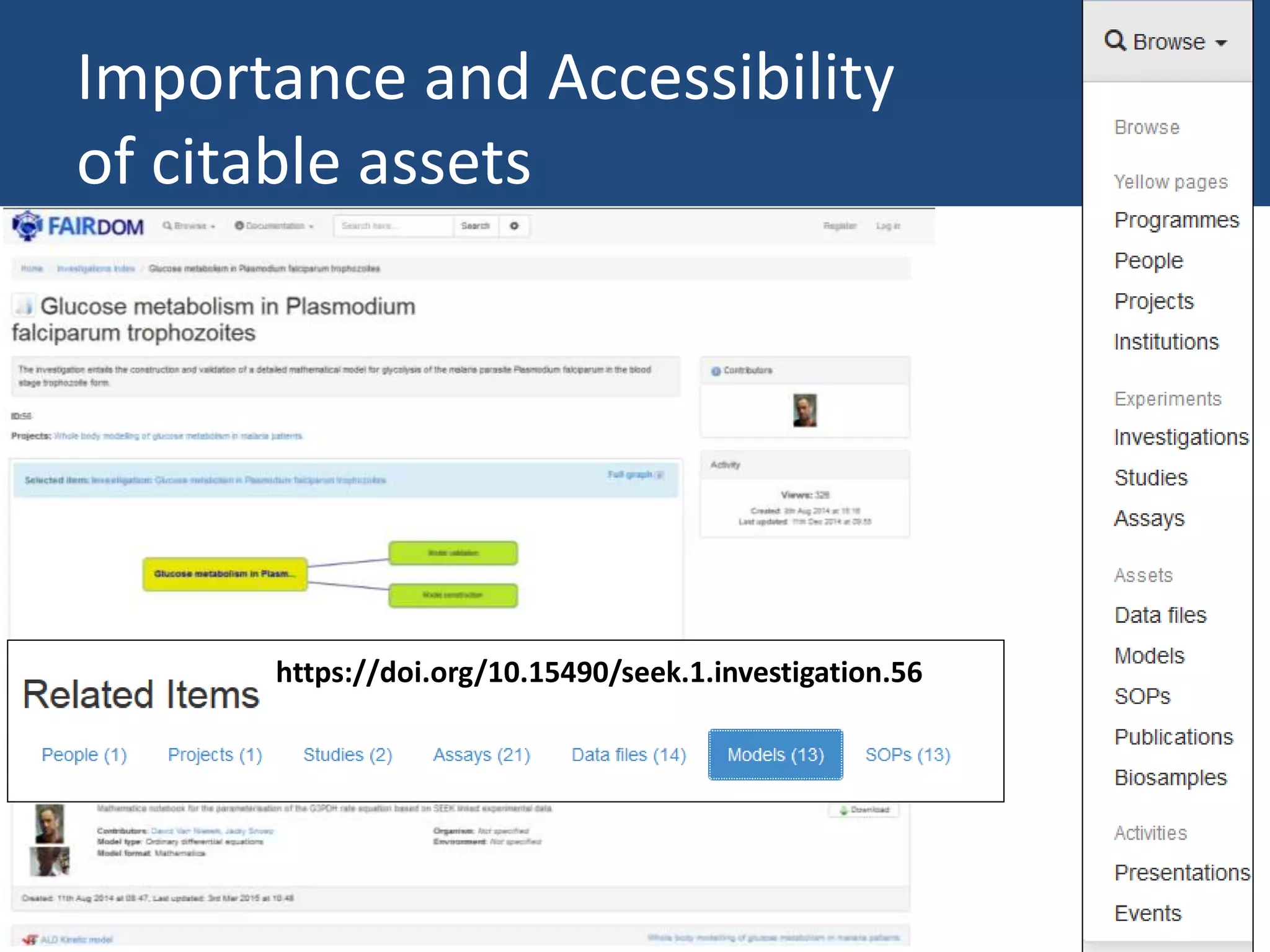1270x952 pixels.
Task: Choose Events from Browse menu
Action: tap(1148, 914)
